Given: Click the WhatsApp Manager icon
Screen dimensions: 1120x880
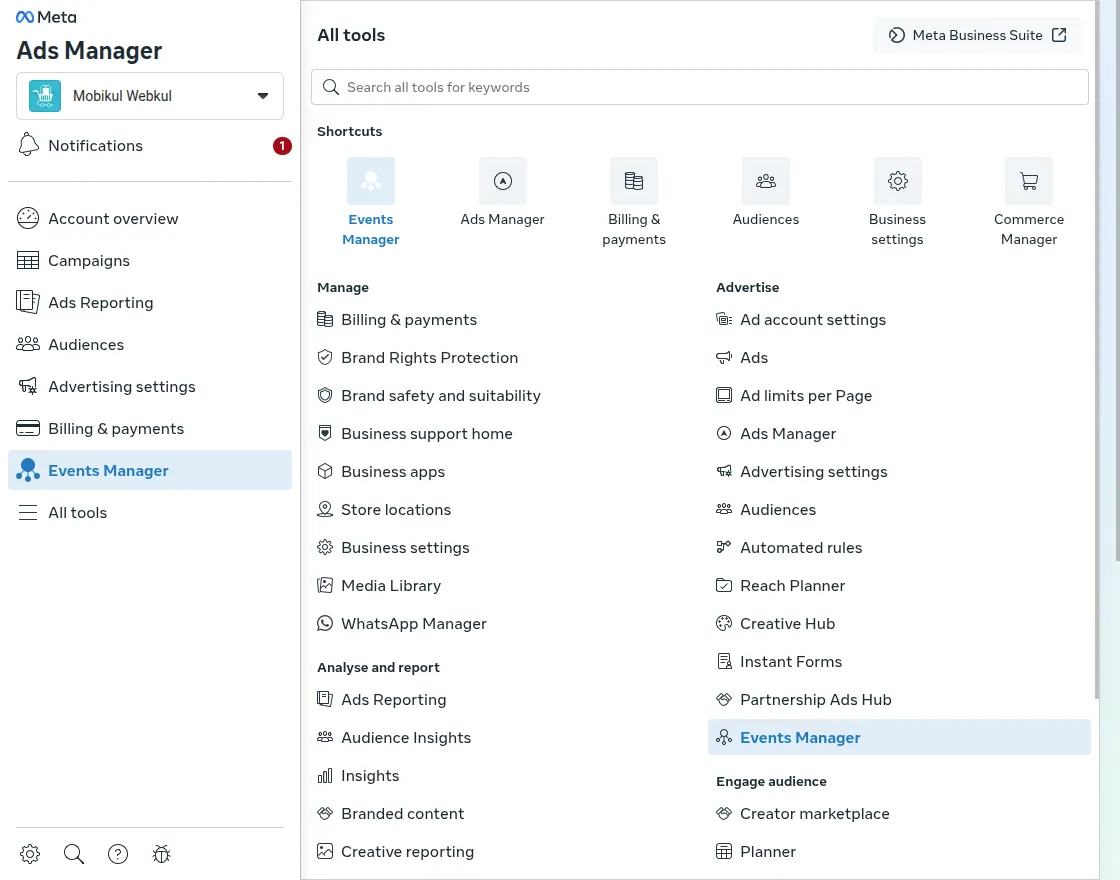Looking at the screenshot, I should (x=325, y=624).
